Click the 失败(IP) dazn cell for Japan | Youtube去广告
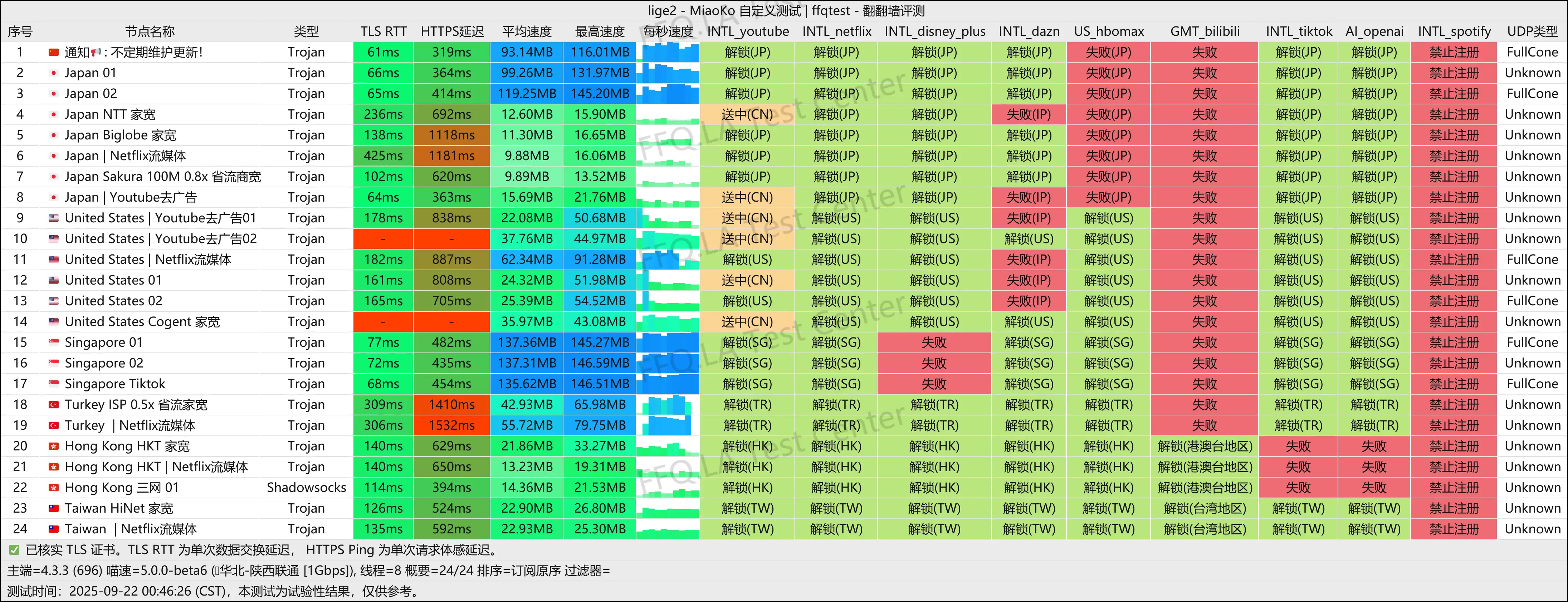The image size is (1568, 602). point(1029,198)
